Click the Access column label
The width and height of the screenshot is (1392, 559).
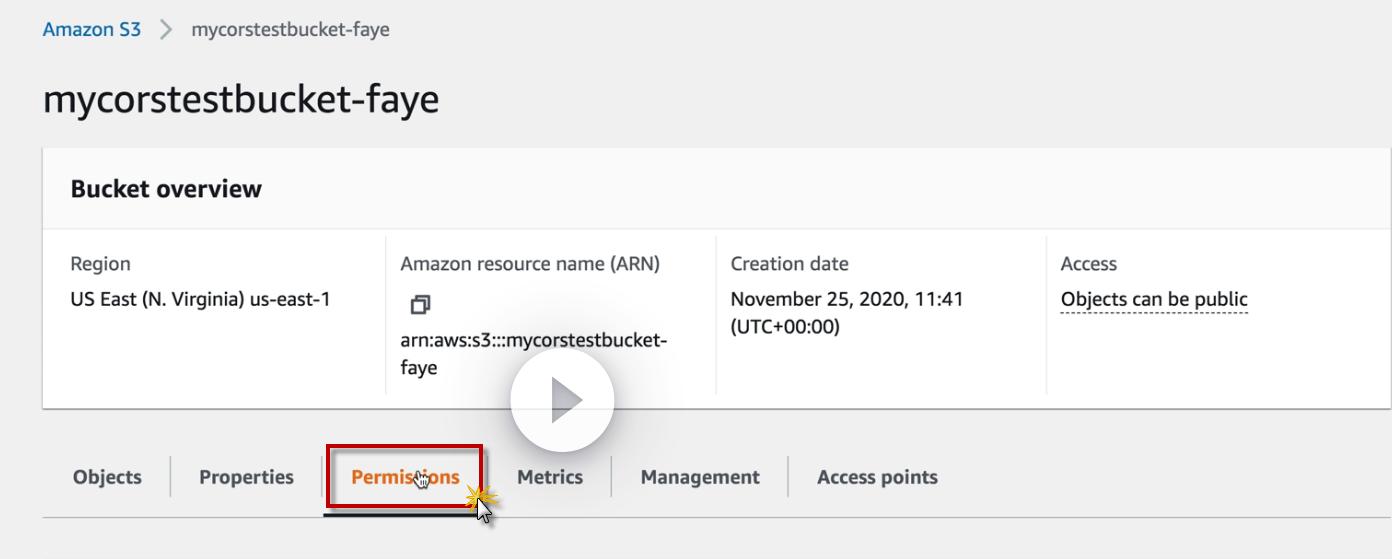pyautogui.click(x=1088, y=264)
